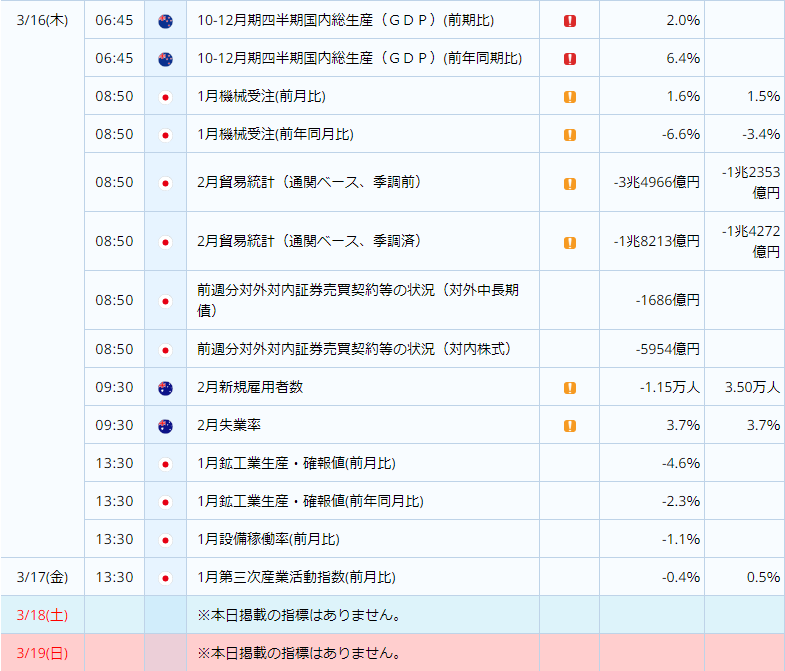The width and height of the screenshot is (785, 671).
Task: Click previous value -1686億円
Action: (x=668, y=300)
